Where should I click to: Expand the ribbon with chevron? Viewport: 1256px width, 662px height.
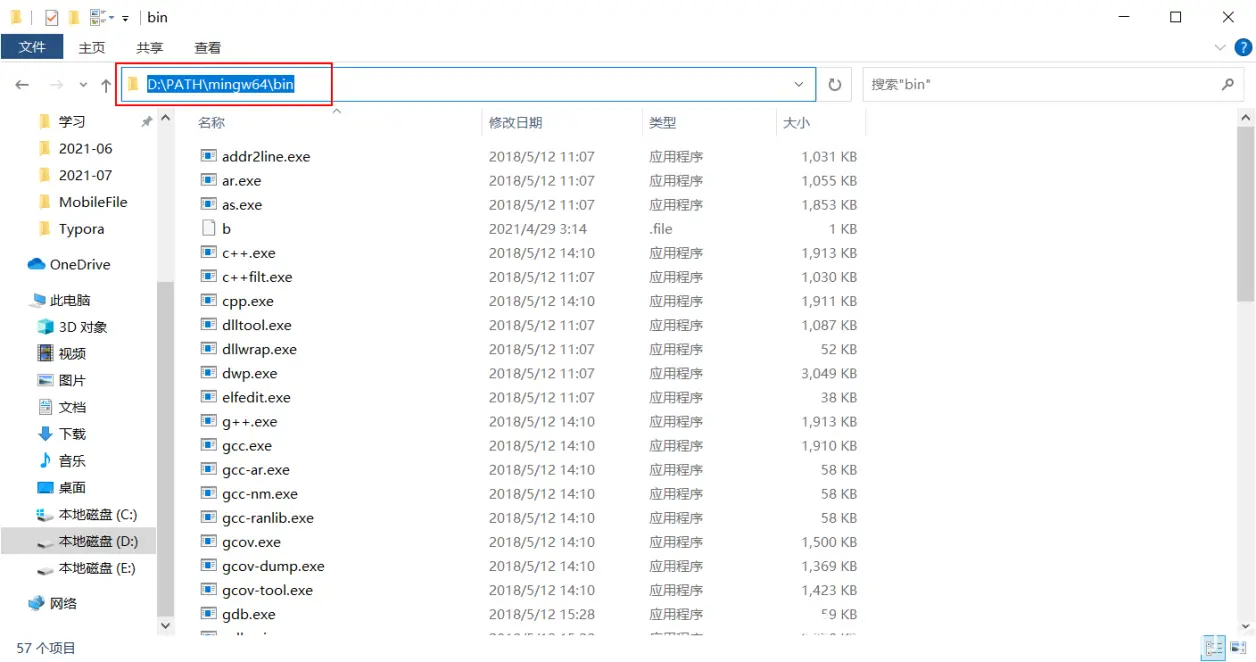pos(1220,47)
